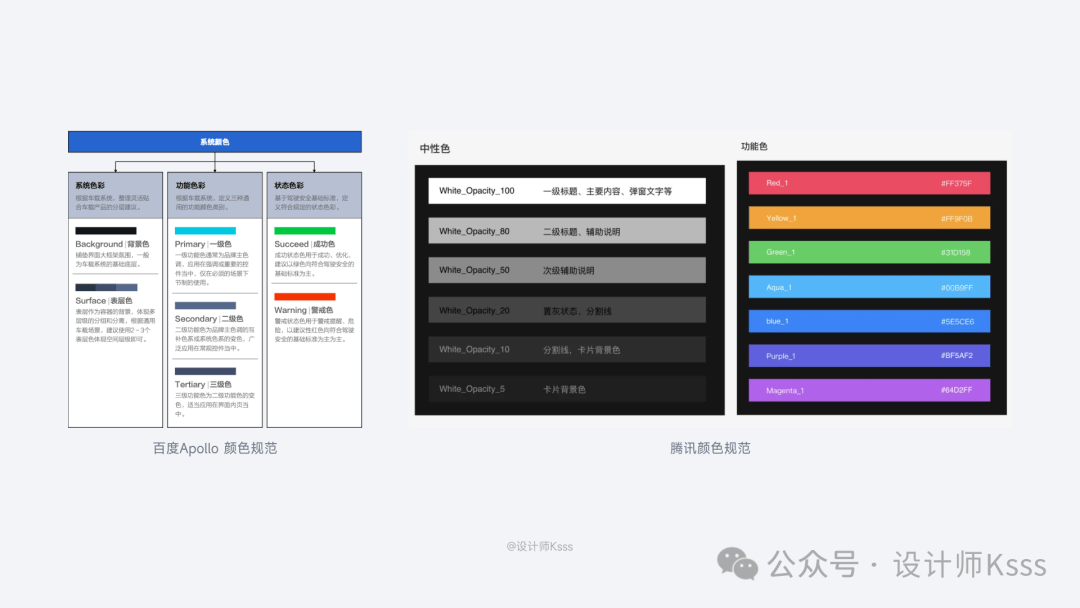Select the White_Opacity_100 bar
Image resolution: width=1080 pixels, height=608 pixels.
tap(567, 191)
